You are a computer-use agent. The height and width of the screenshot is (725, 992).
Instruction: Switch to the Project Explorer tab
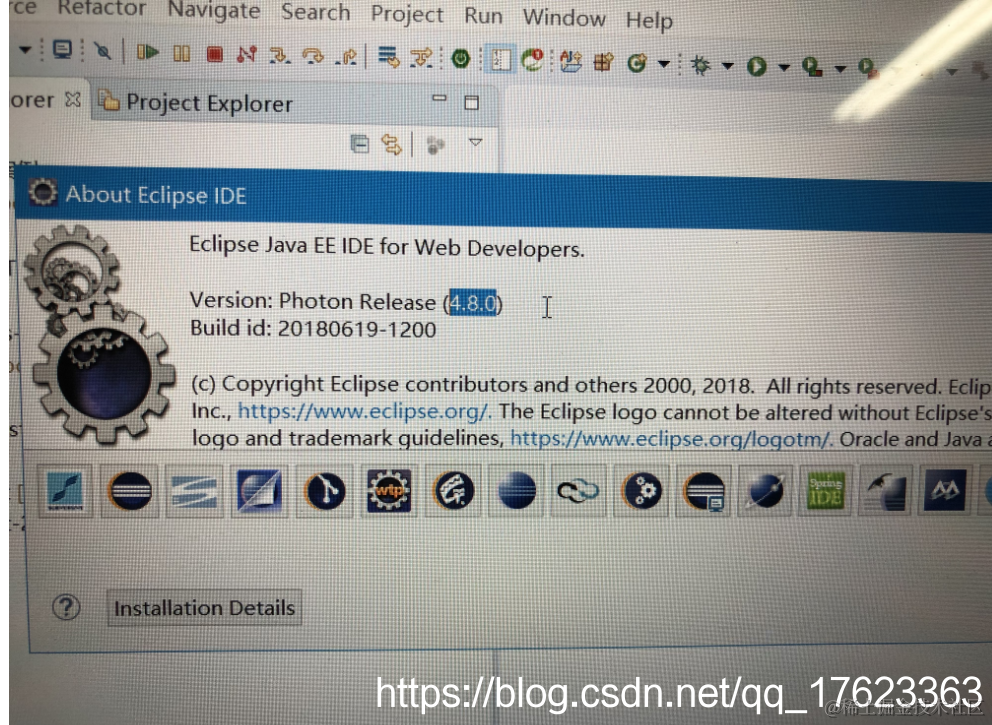[x=196, y=102]
